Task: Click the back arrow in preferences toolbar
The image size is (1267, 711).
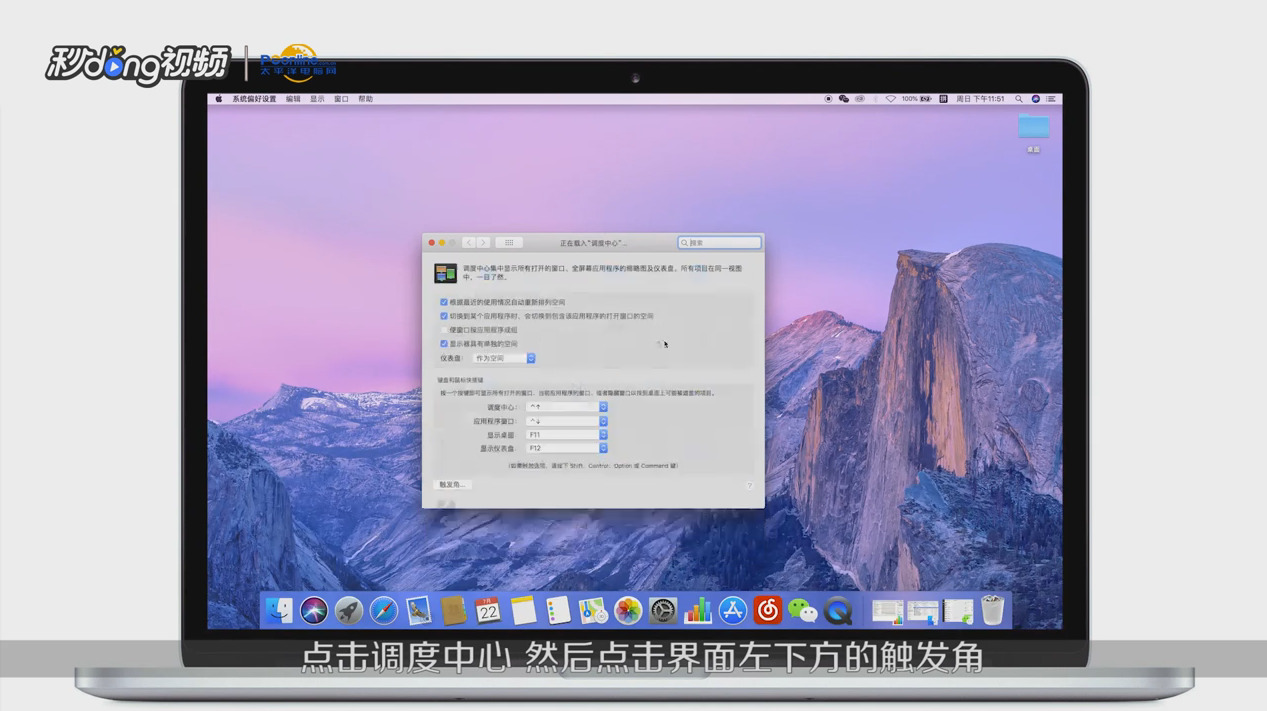Action: coord(468,243)
